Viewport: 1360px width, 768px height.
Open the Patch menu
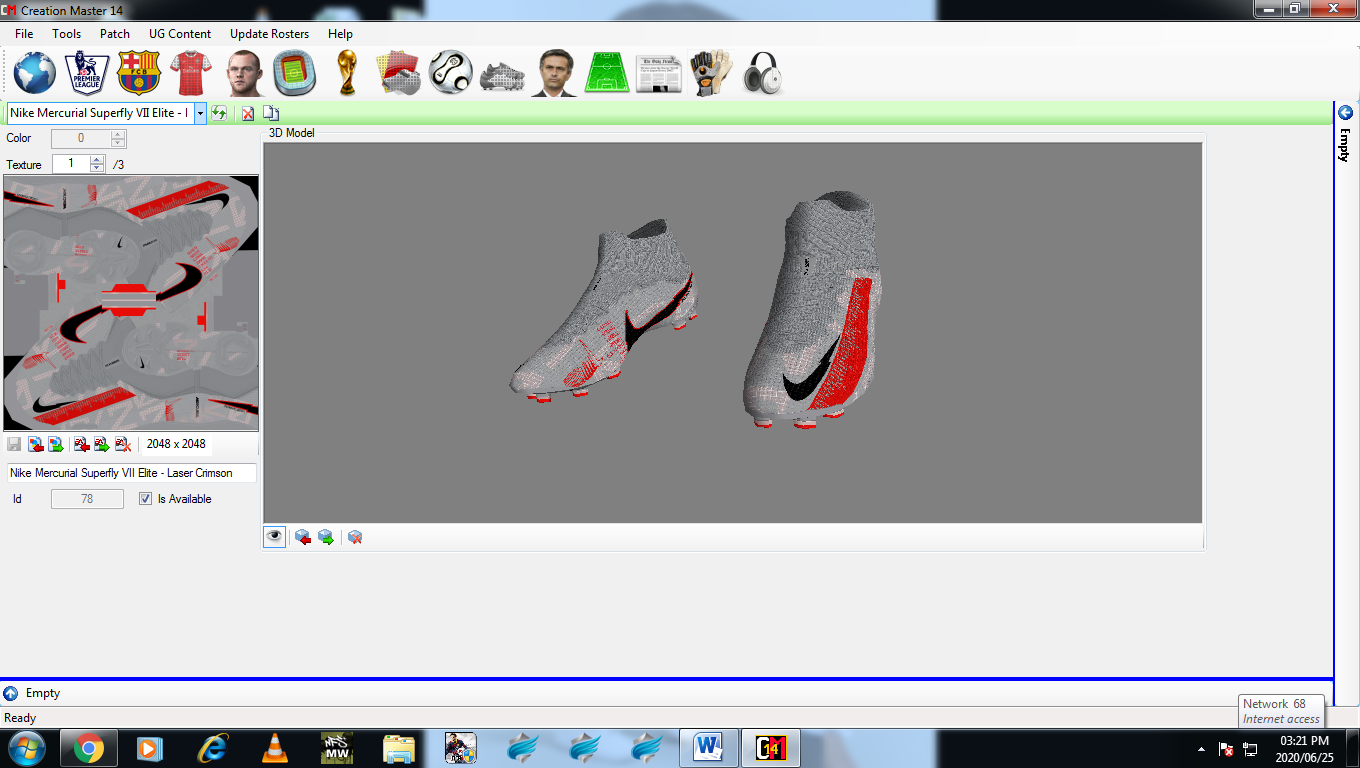coord(115,33)
